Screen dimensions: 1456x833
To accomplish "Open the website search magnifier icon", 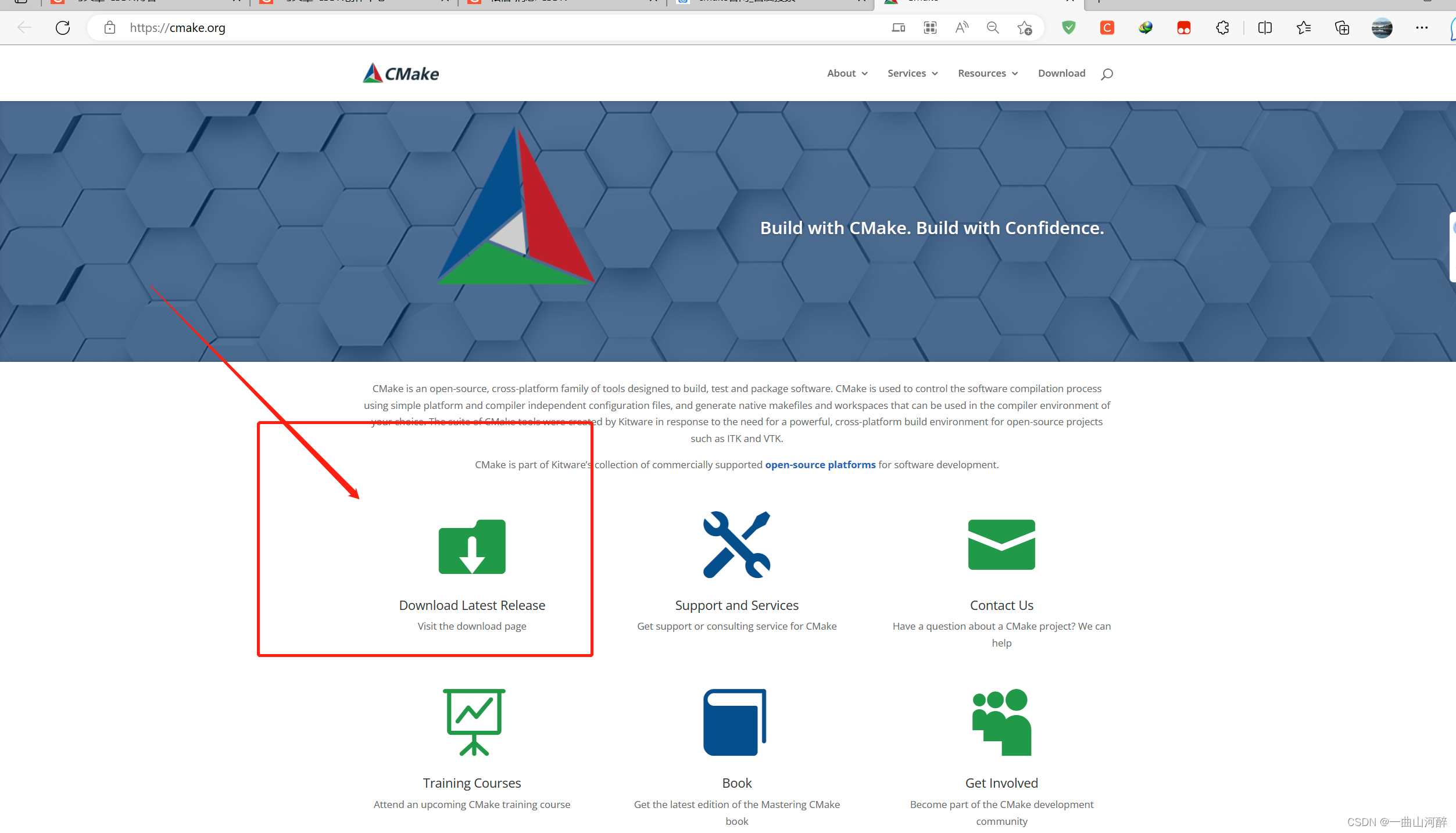I will pyautogui.click(x=1106, y=74).
